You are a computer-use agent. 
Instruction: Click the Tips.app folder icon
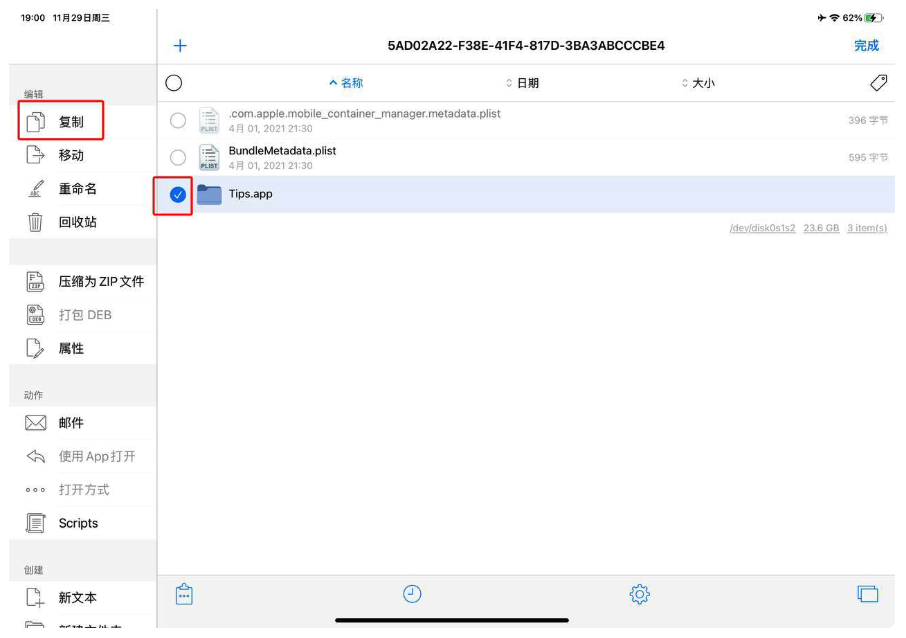tap(209, 194)
